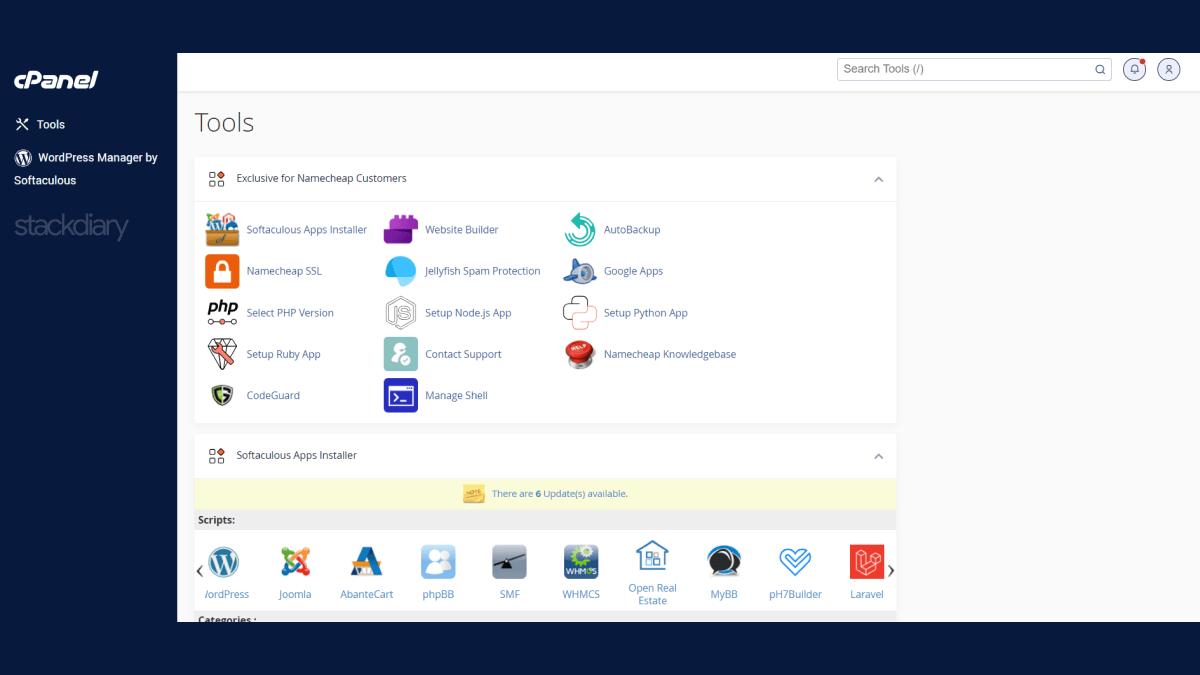Viewport: 1200px width, 675px height.
Task: Open the Select PHP Version link
Action: click(x=290, y=313)
